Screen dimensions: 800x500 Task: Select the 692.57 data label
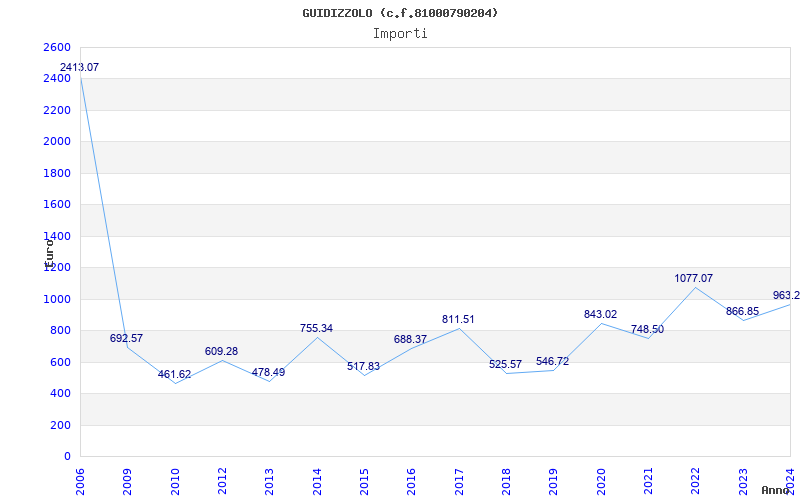coord(126,338)
